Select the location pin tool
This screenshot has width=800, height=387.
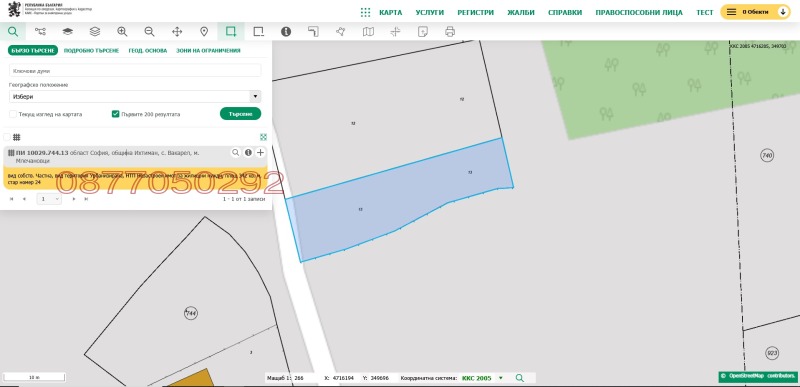coord(204,32)
